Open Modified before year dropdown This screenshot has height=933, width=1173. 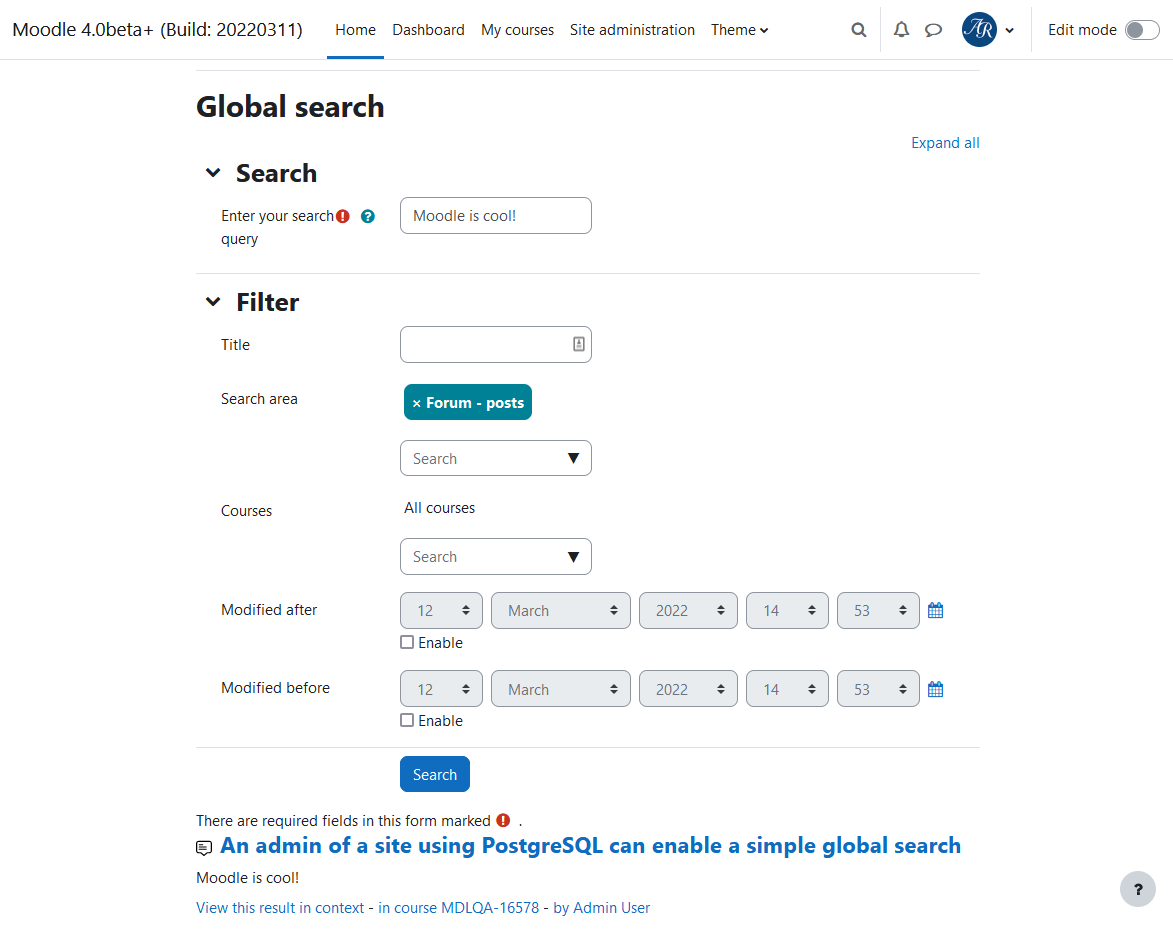point(688,689)
